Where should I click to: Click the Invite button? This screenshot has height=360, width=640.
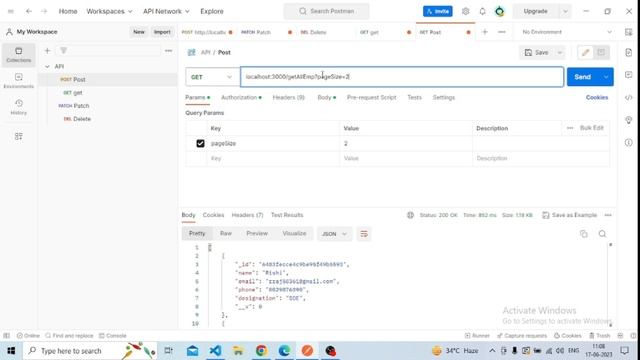click(x=438, y=11)
